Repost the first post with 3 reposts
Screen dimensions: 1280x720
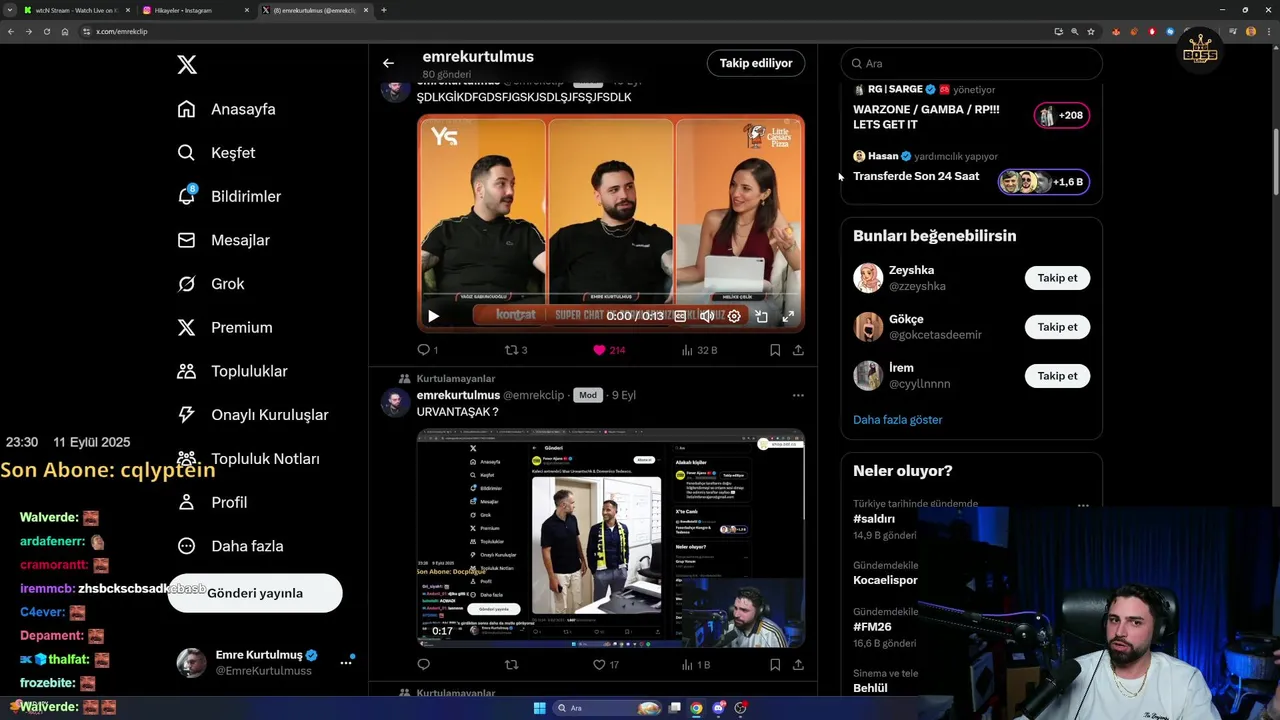516,350
